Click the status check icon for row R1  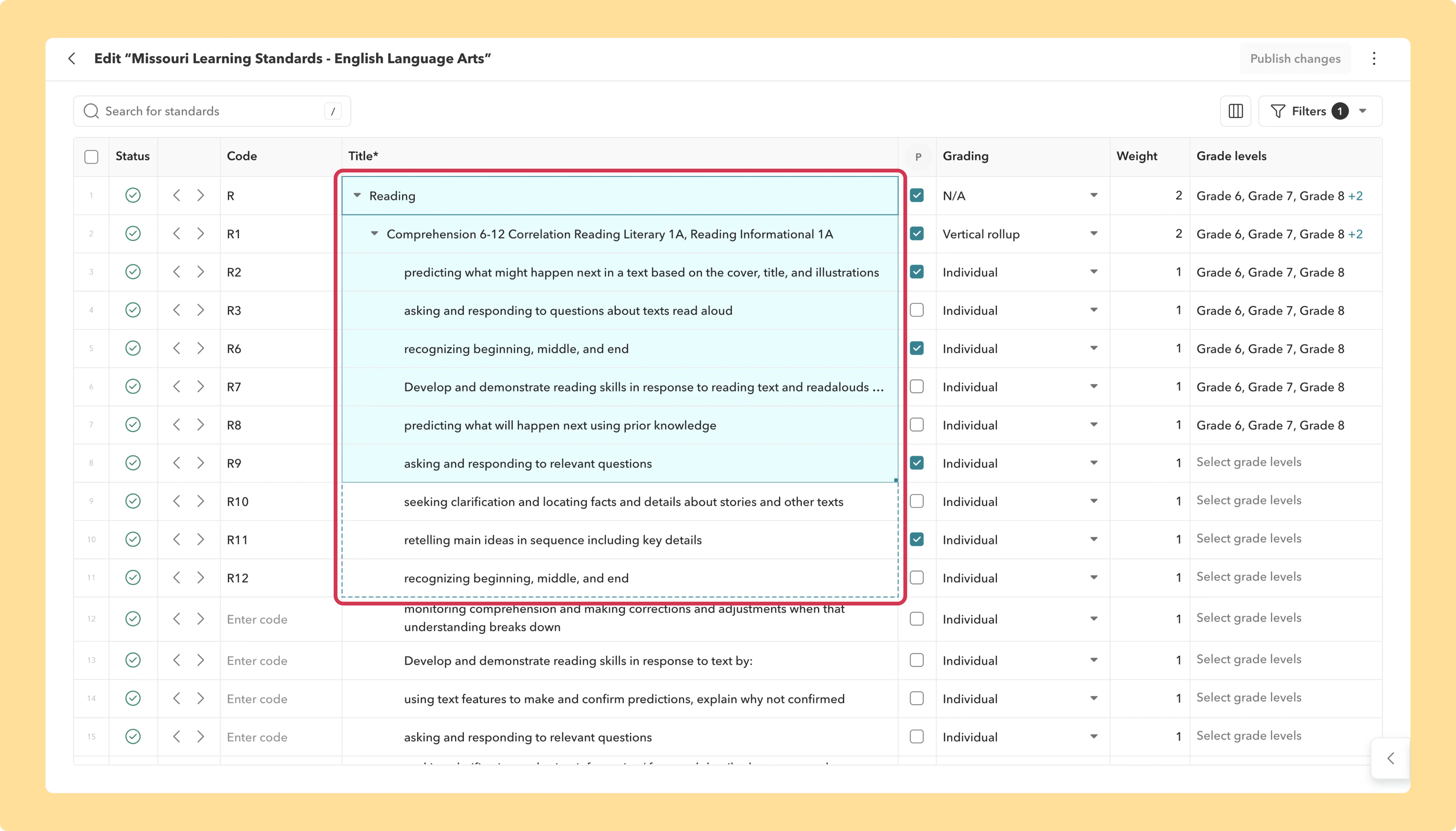(133, 233)
